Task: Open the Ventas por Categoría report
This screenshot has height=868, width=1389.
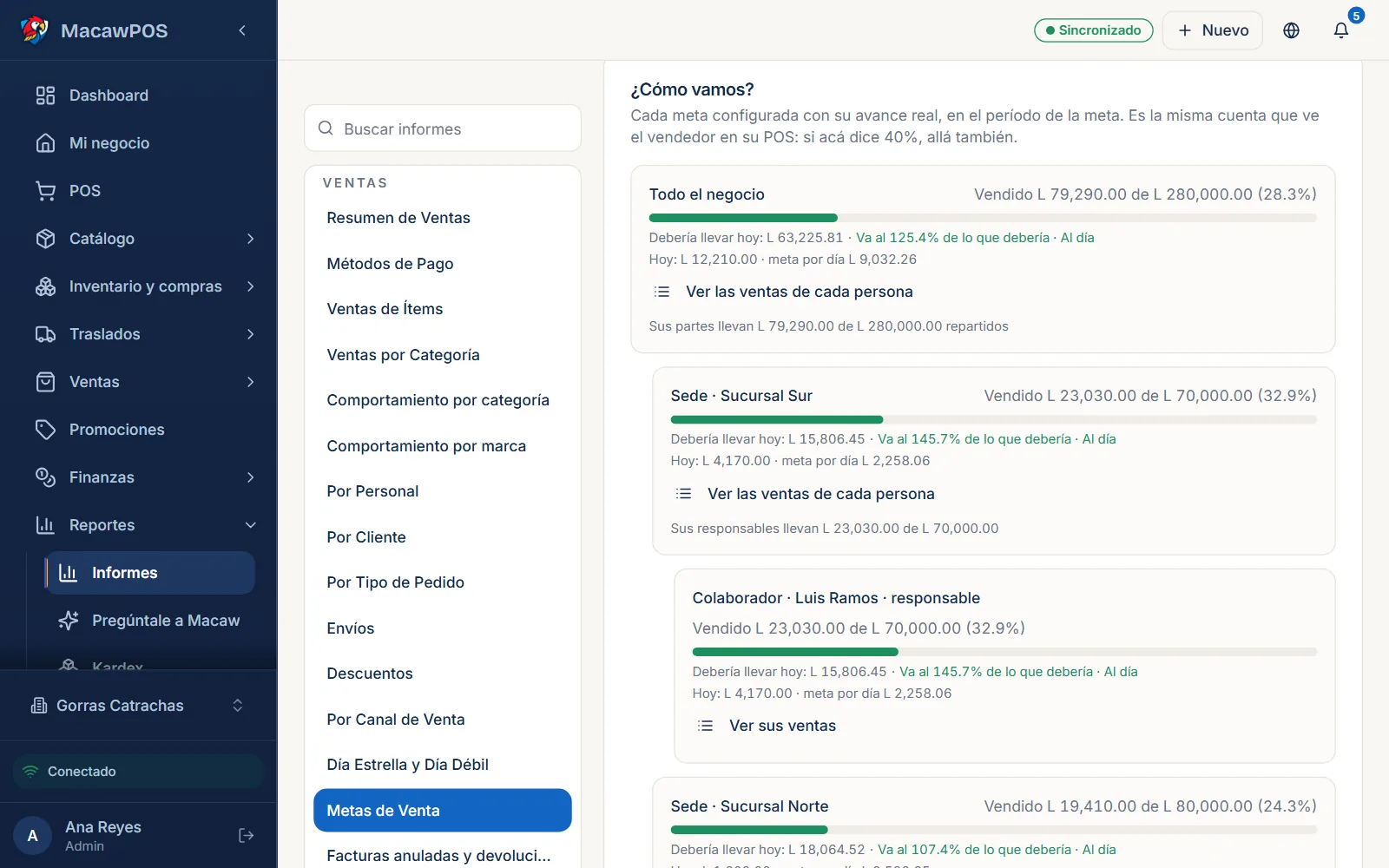Action: click(443, 355)
